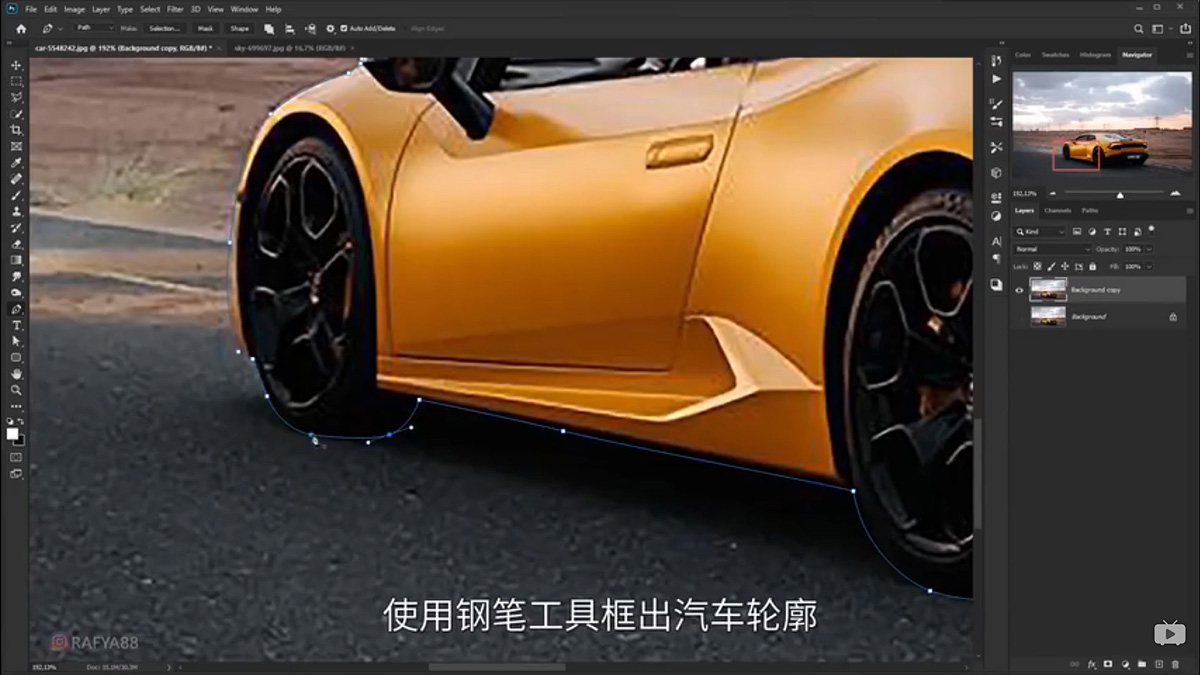The width and height of the screenshot is (1200, 675).
Task: Click the Selection... button in options bar
Action: 165,28
